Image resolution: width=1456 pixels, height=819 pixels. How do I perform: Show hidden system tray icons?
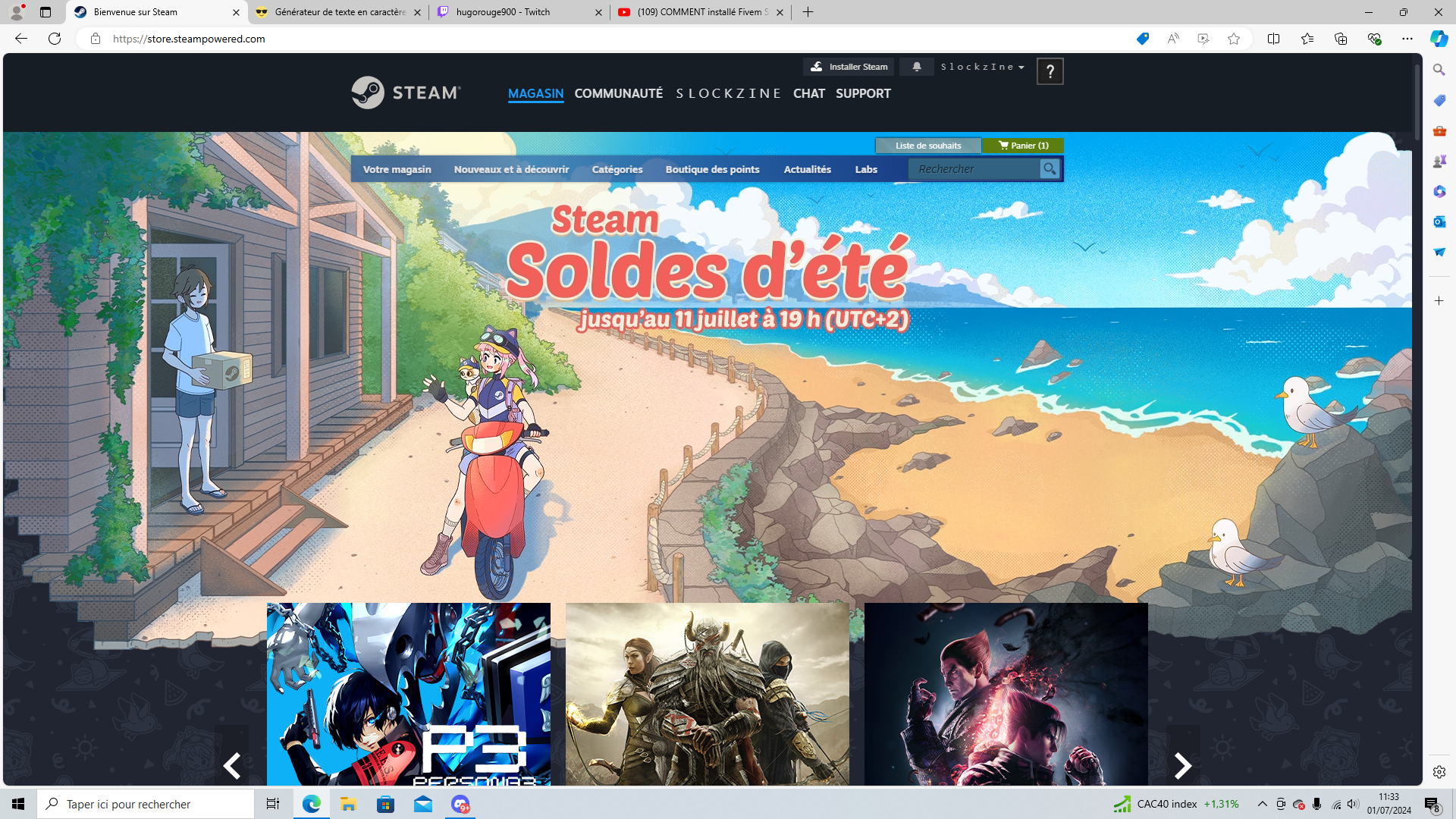tap(1262, 804)
